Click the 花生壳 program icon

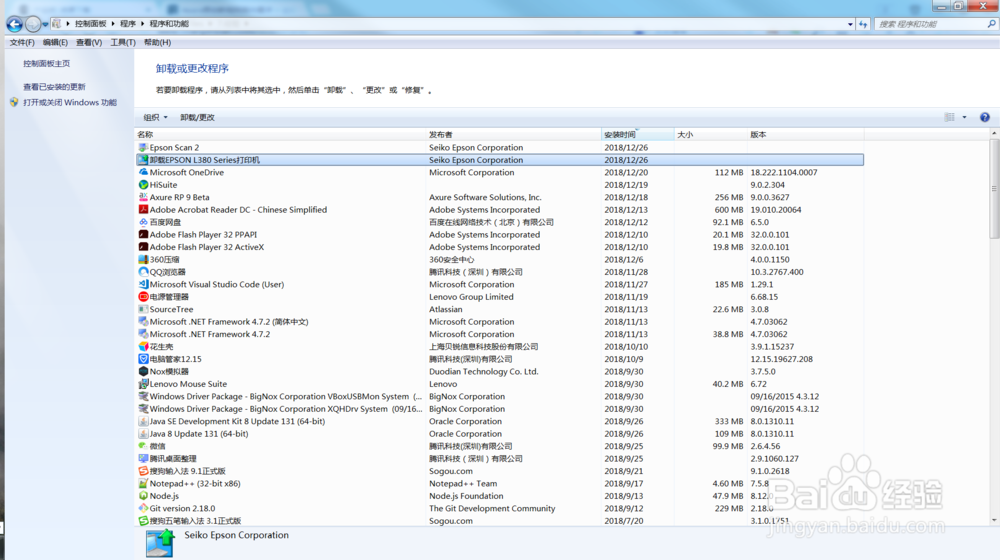click(143, 346)
